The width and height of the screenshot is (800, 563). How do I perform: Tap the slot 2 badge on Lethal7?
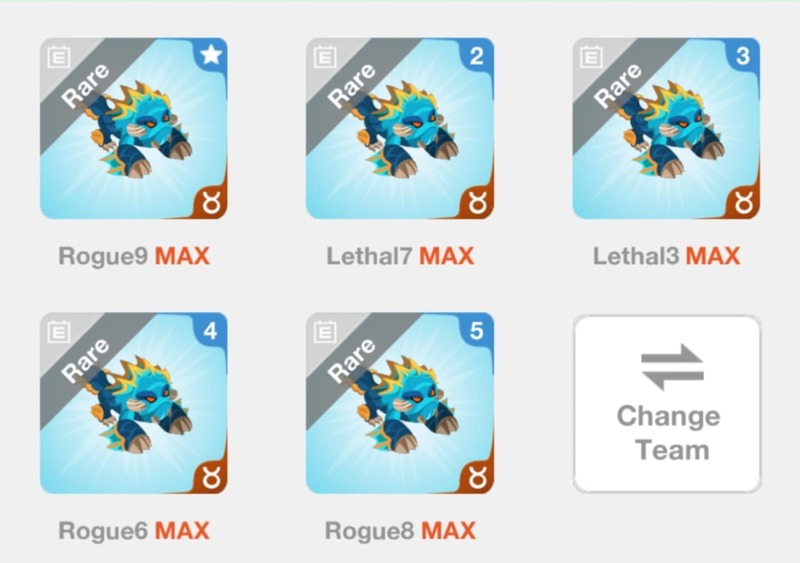(477, 56)
